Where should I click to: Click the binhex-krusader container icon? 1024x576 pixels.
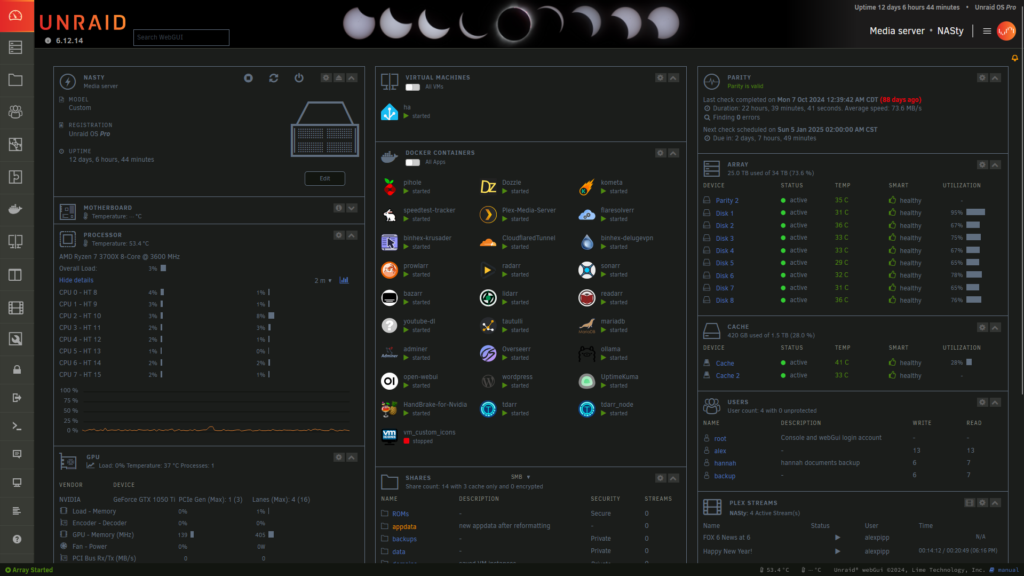click(x=389, y=242)
